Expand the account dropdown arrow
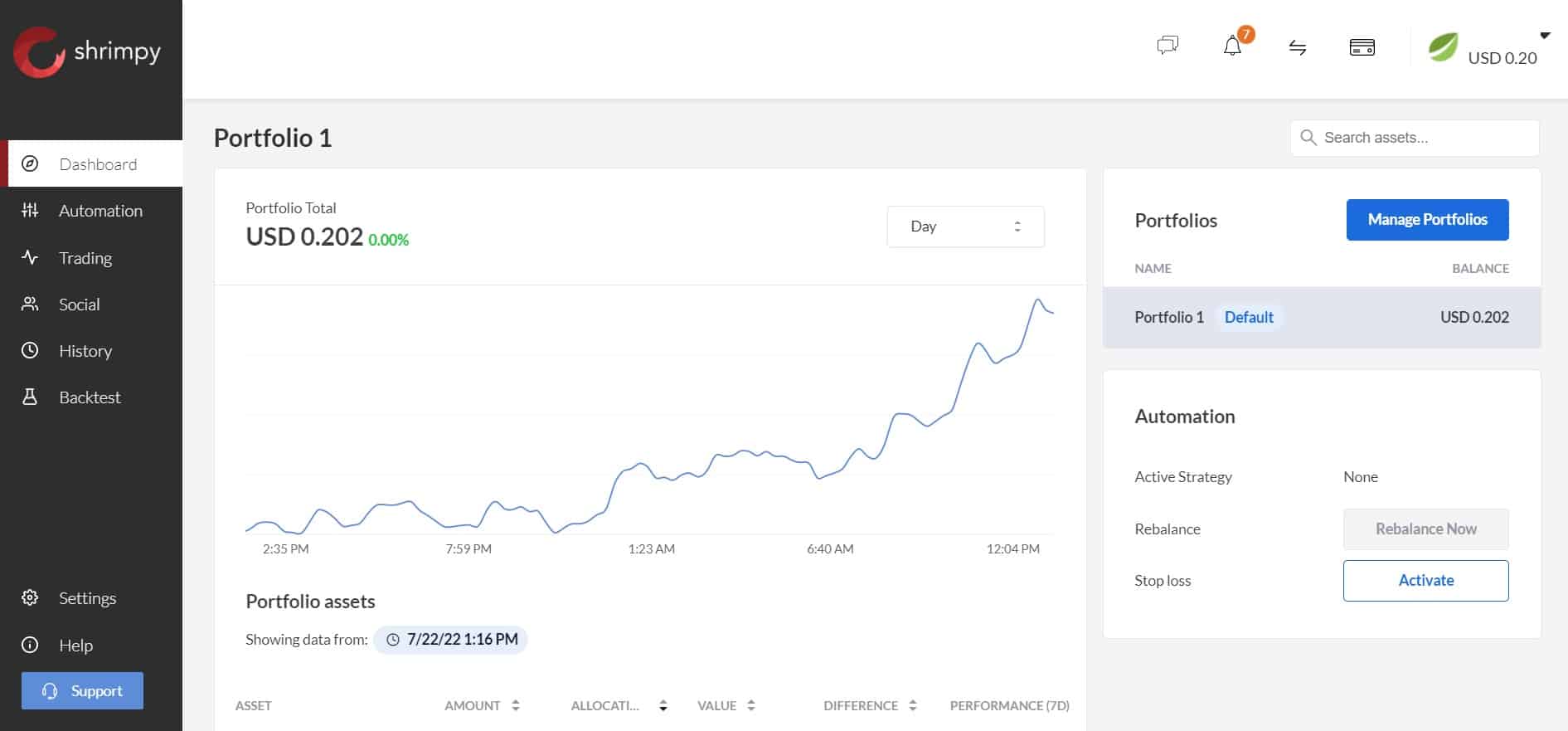 tap(1545, 36)
